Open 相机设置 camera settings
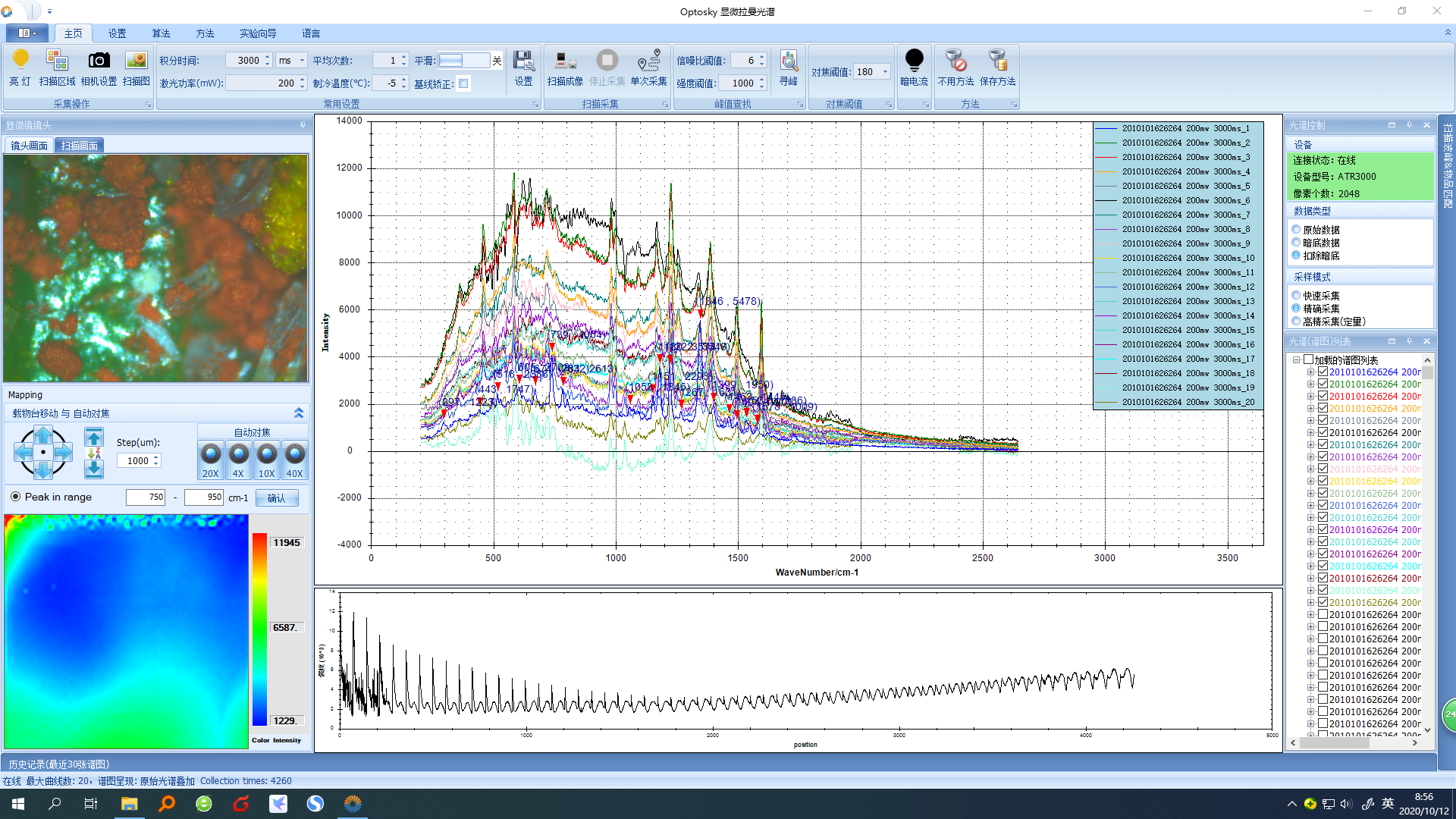Viewport: 1456px width, 819px height. point(99,61)
